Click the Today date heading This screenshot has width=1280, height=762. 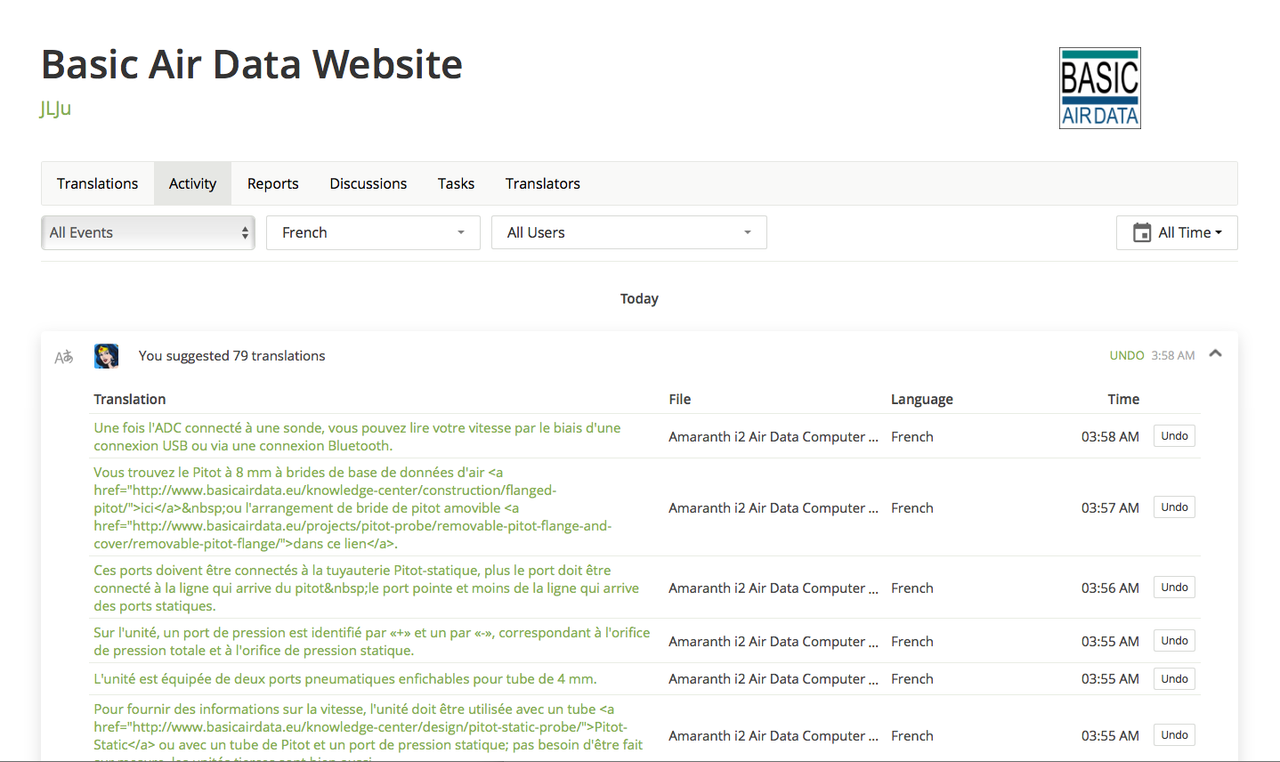(639, 299)
